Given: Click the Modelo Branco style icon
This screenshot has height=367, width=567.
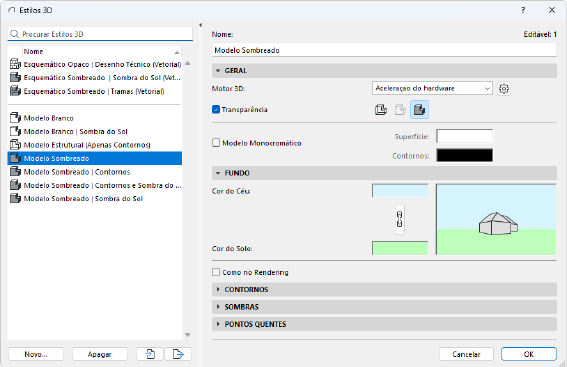Looking at the screenshot, I should coord(15,118).
